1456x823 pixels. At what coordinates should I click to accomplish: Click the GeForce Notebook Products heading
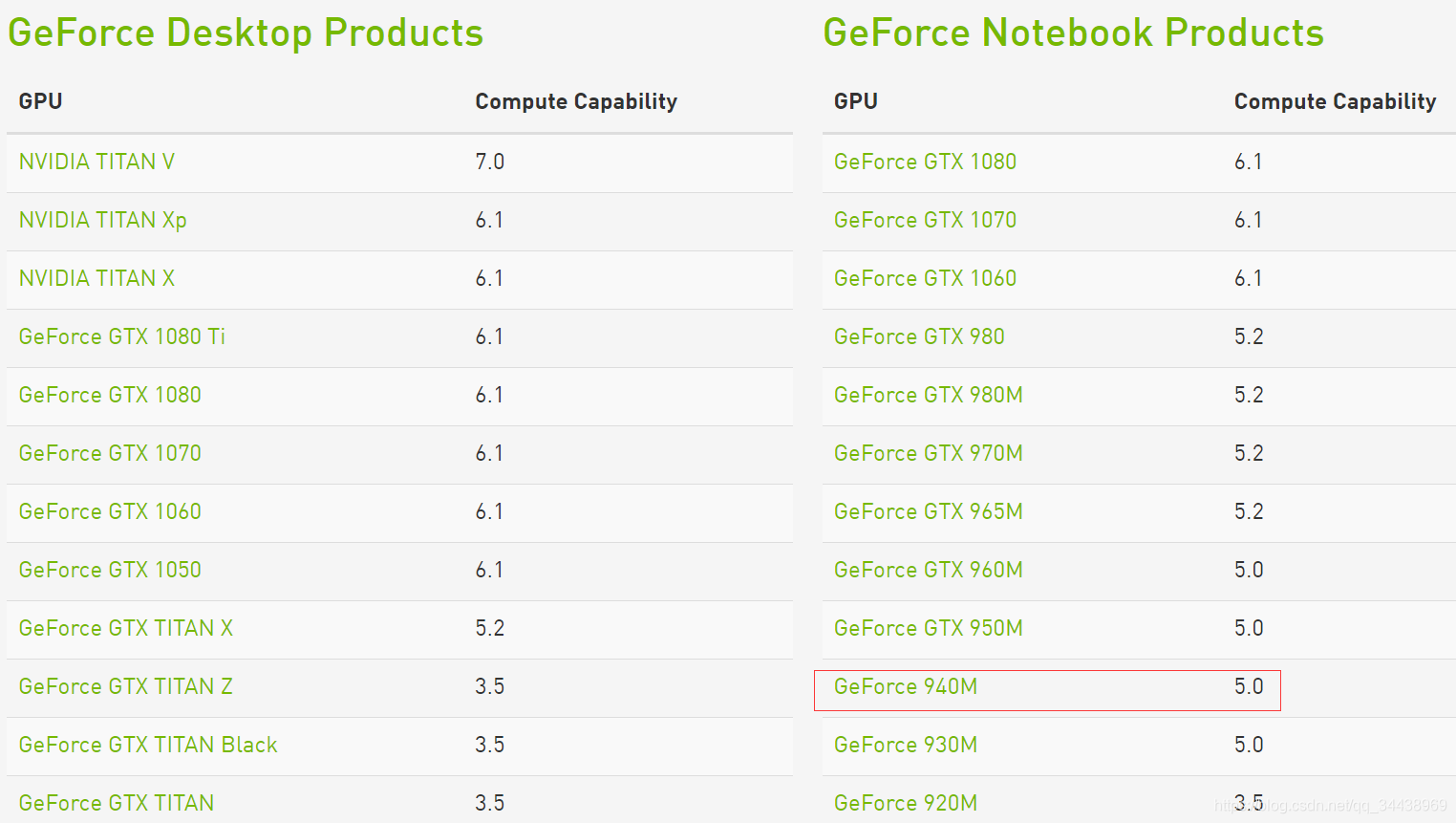point(1074,32)
